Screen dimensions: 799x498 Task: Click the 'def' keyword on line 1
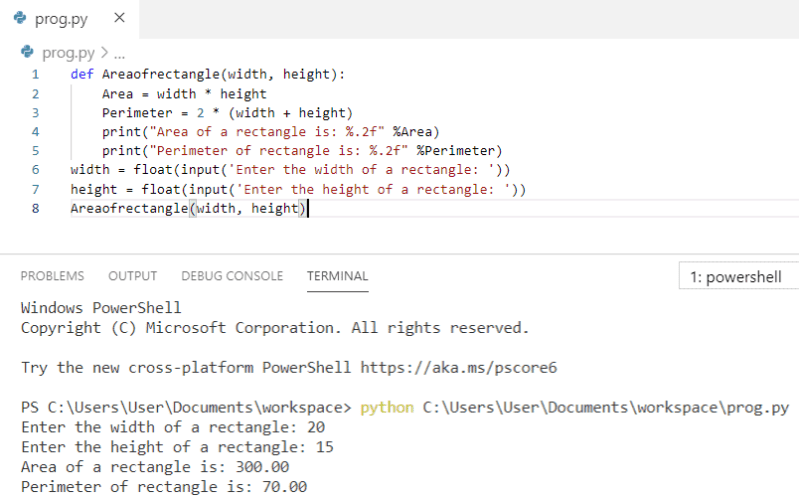[82, 74]
